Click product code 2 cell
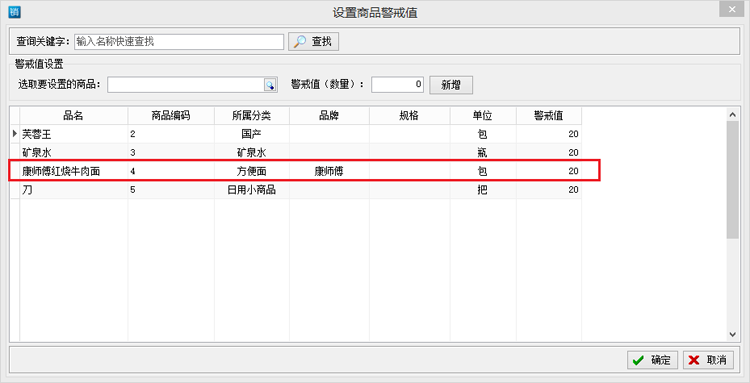Image resolution: width=750 pixels, height=383 pixels. pyautogui.click(x=171, y=134)
